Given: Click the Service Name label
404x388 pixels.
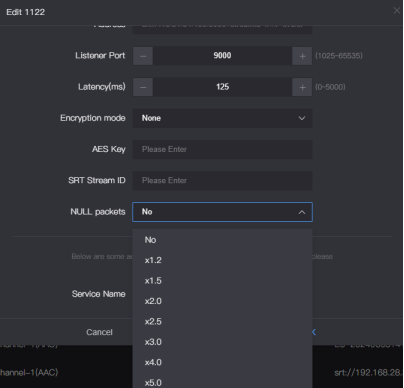Looking at the screenshot, I should [x=99, y=294].
